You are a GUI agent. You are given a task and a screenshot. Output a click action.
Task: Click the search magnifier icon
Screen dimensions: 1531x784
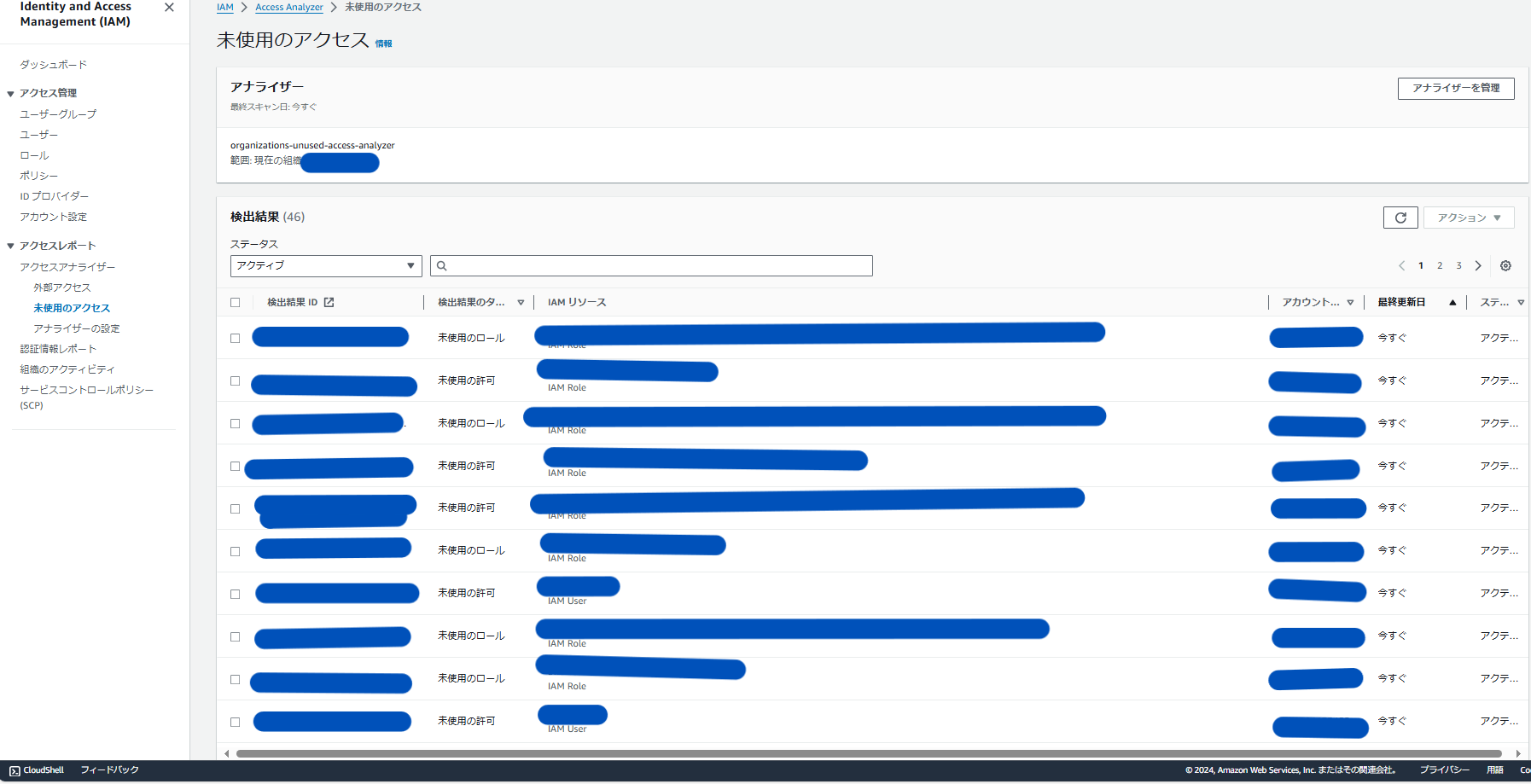pos(441,265)
